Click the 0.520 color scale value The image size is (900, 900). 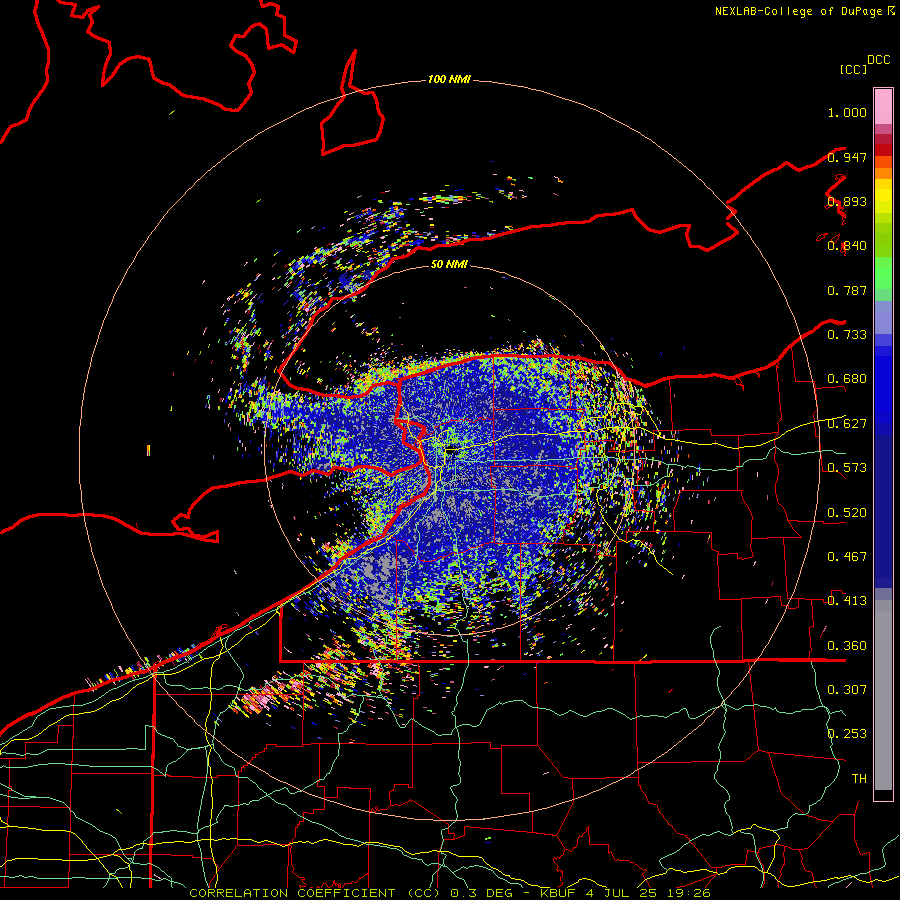(x=847, y=513)
